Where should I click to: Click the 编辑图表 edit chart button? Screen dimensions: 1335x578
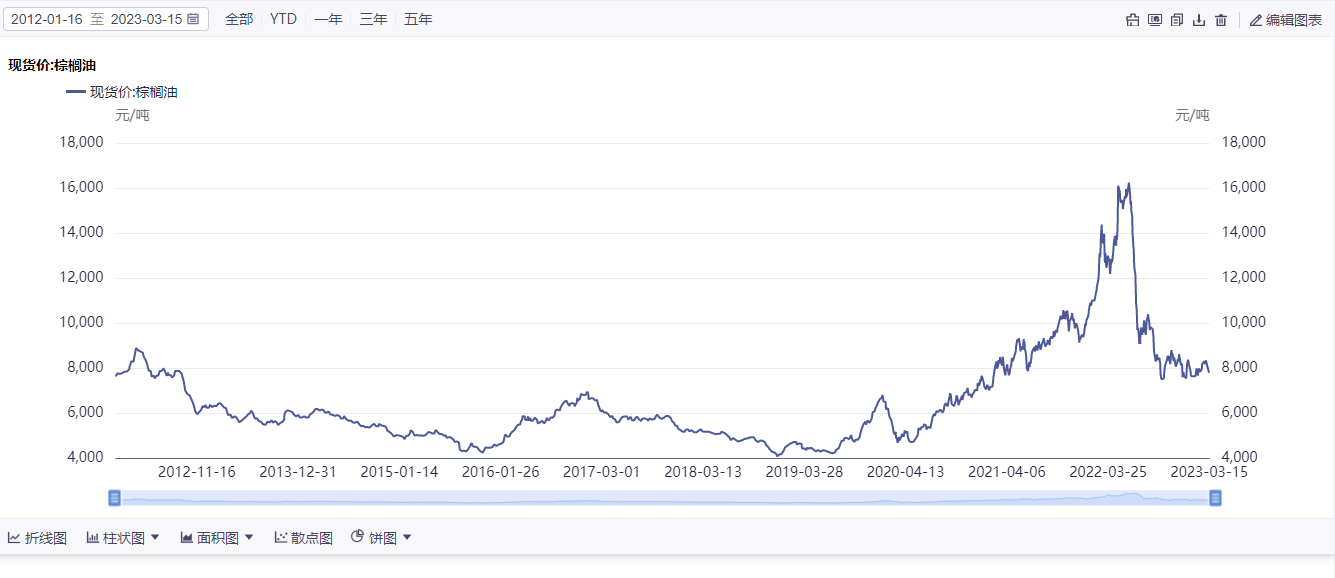click(1286, 19)
